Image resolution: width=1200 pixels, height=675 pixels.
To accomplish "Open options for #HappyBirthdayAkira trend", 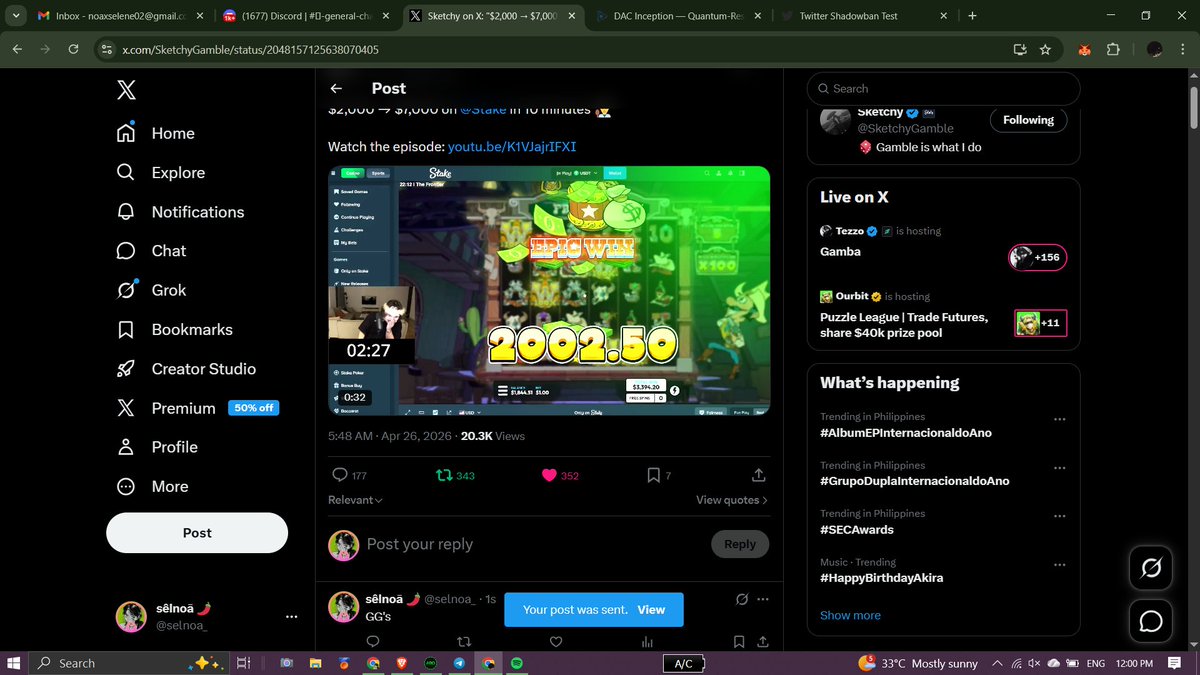I will pos(1059,565).
